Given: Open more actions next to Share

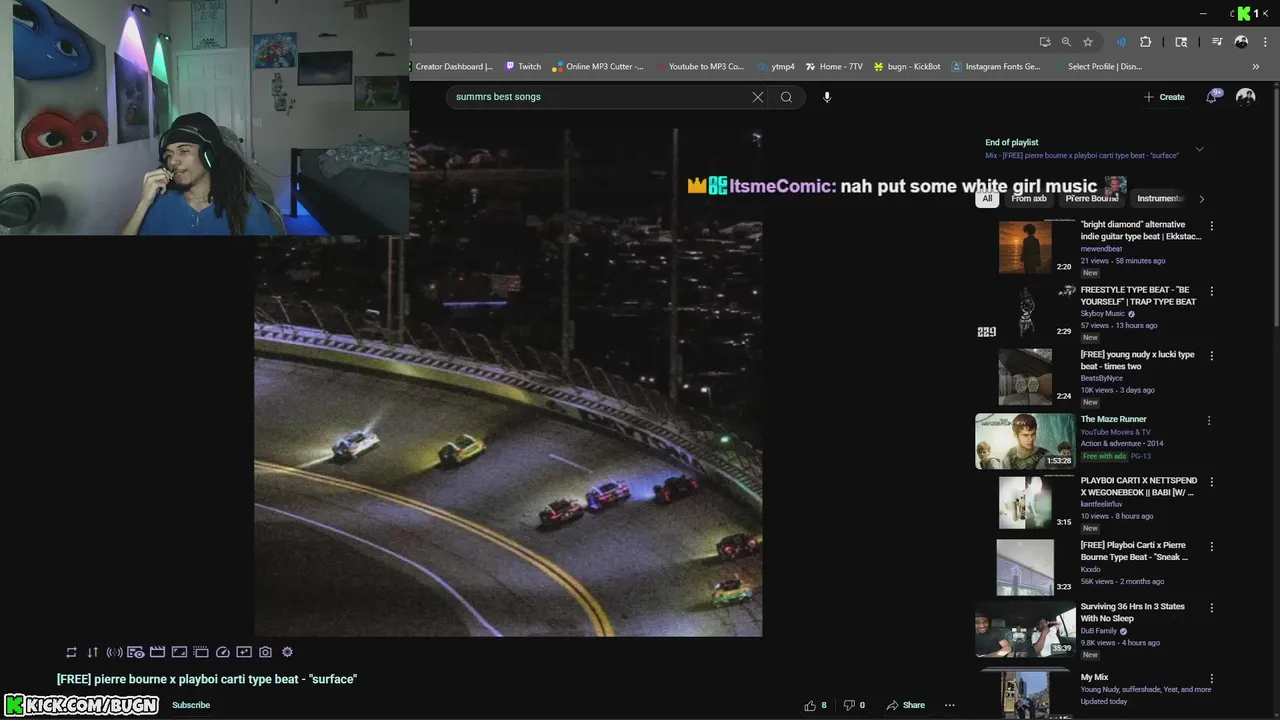Looking at the screenshot, I should tap(950, 705).
